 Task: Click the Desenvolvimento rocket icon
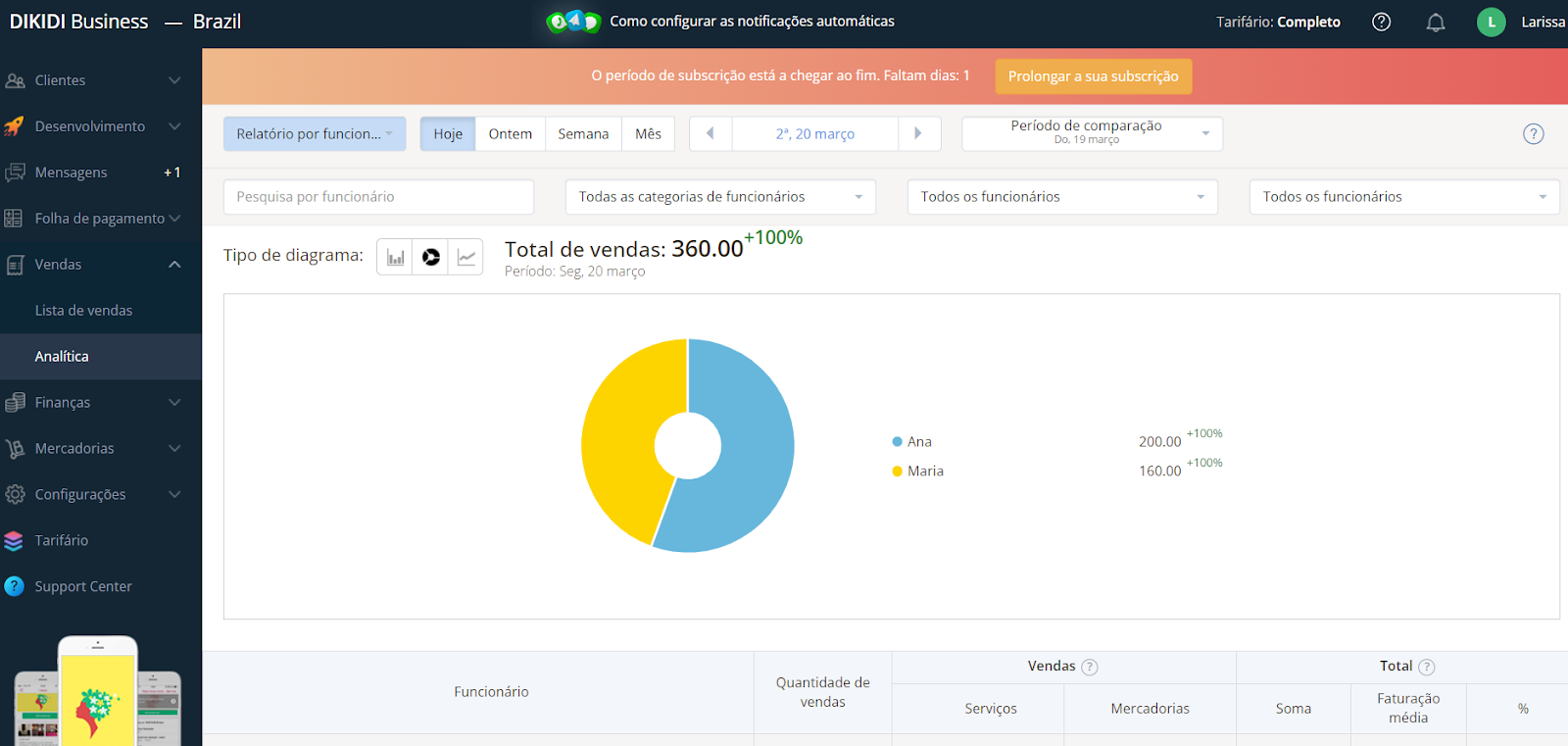tap(15, 126)
